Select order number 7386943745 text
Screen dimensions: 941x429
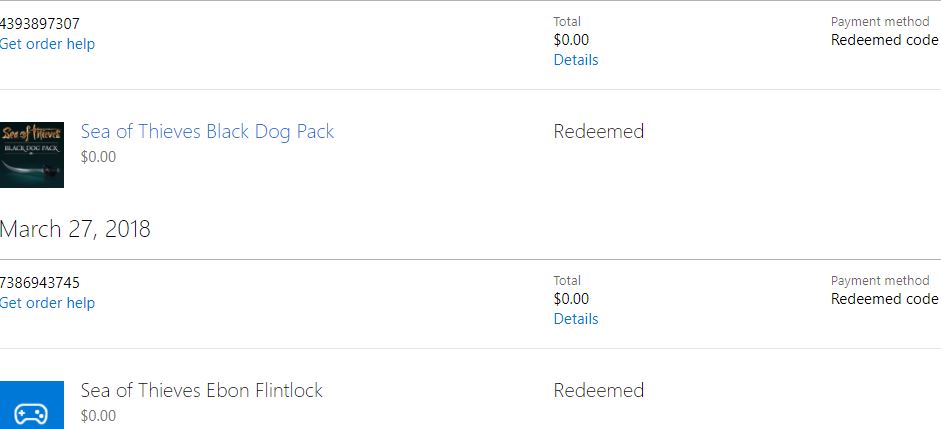pos(40,283)
